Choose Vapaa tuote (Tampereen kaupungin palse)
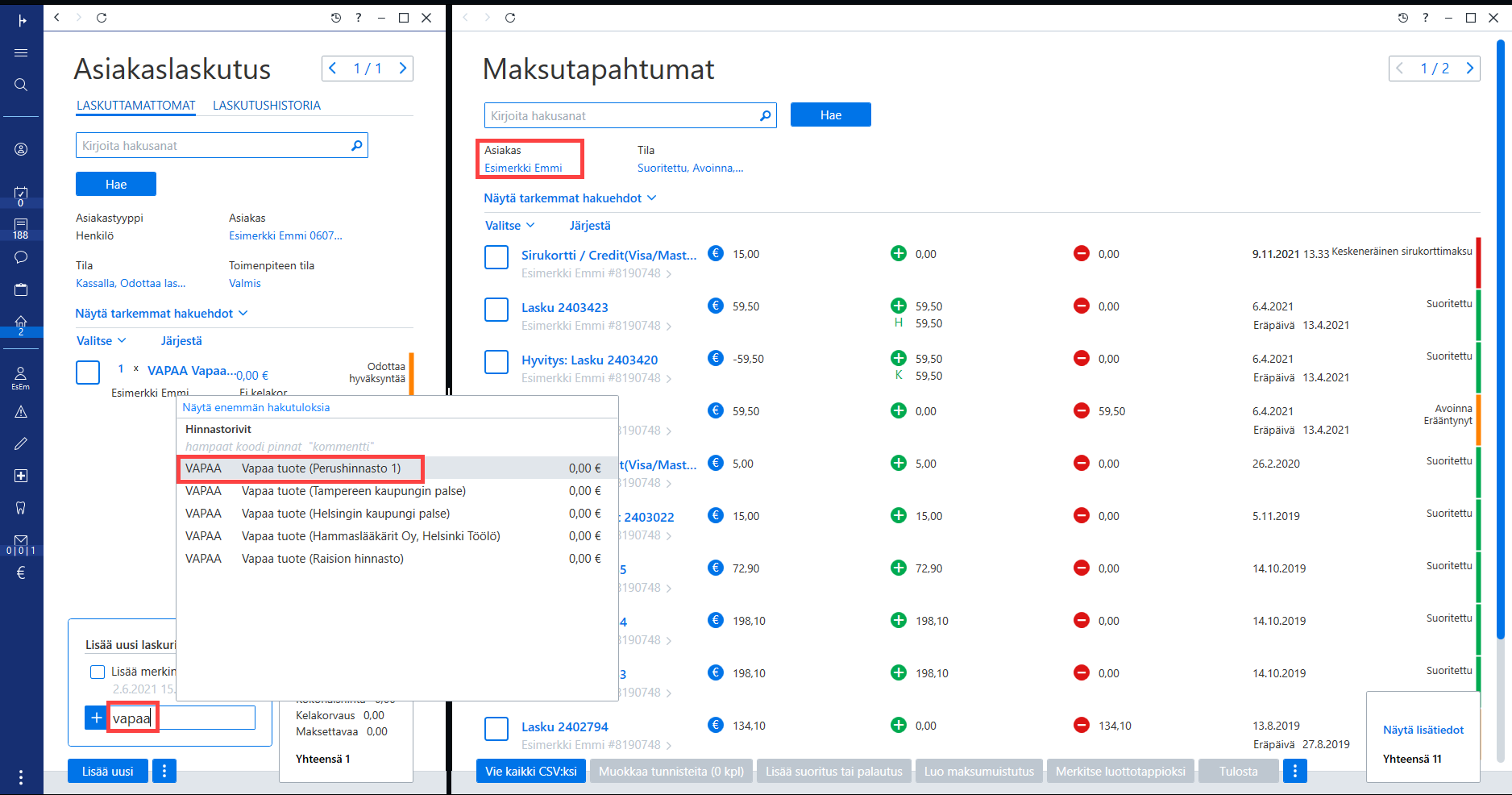This screenshot has height=795, width=1512. (397, 491)
